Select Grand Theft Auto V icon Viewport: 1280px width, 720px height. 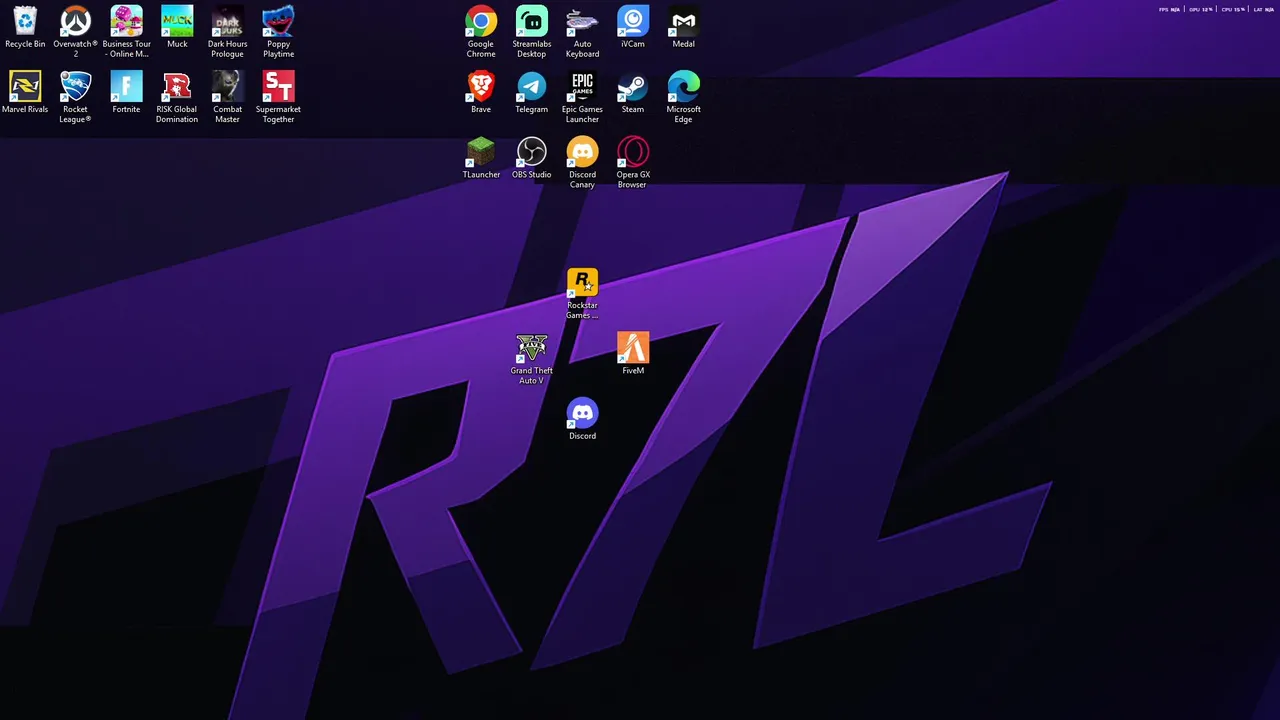[532, 358]
